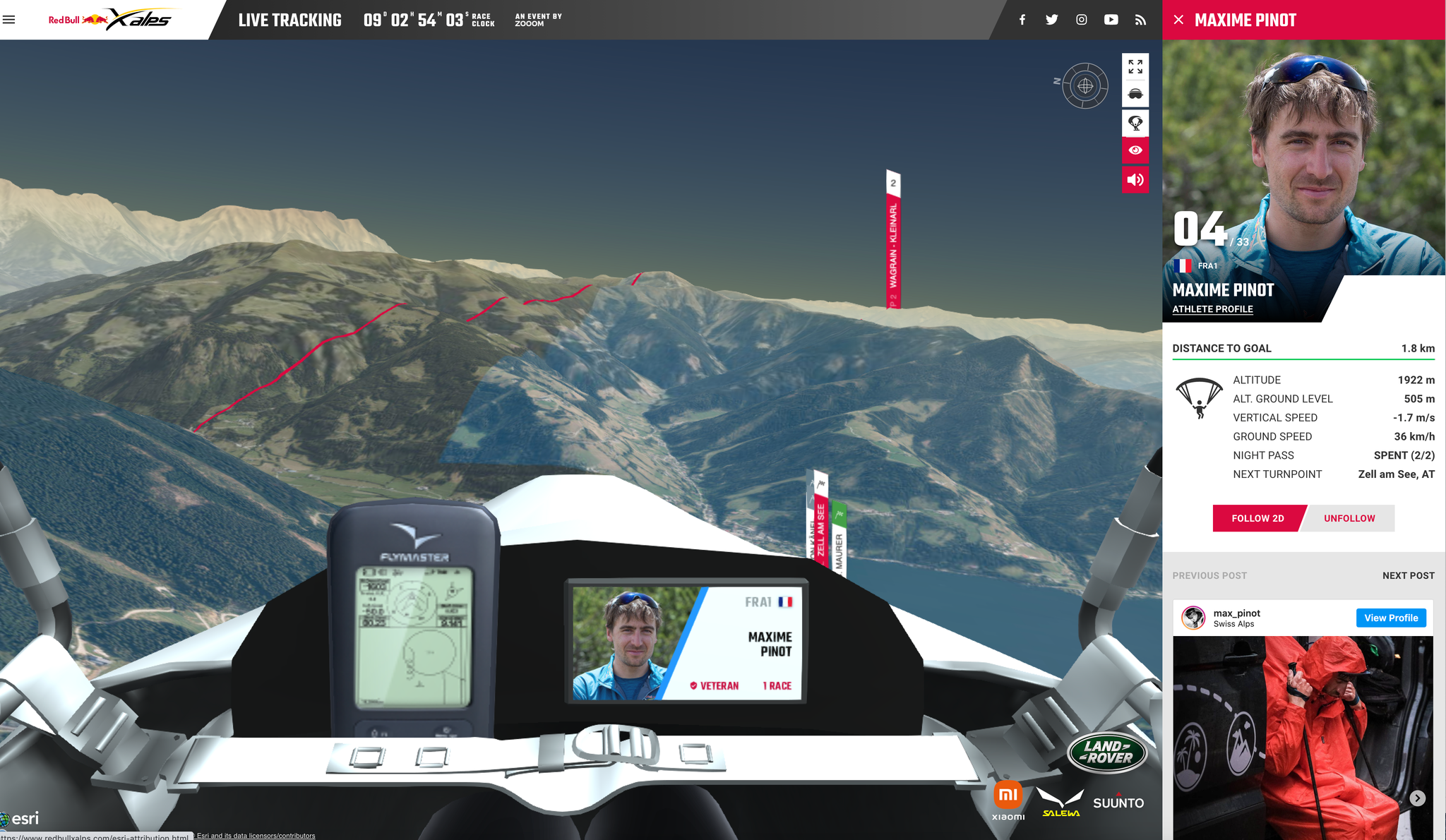Click the Land Rover sponsor logo

pyautogui.click(x=1107, y=752)
